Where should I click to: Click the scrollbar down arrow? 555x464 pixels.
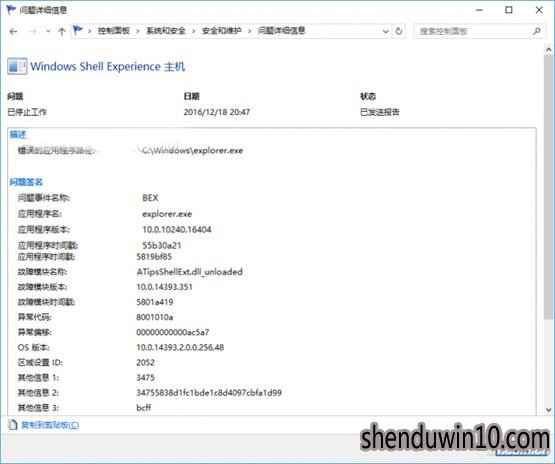click(549, 410)
